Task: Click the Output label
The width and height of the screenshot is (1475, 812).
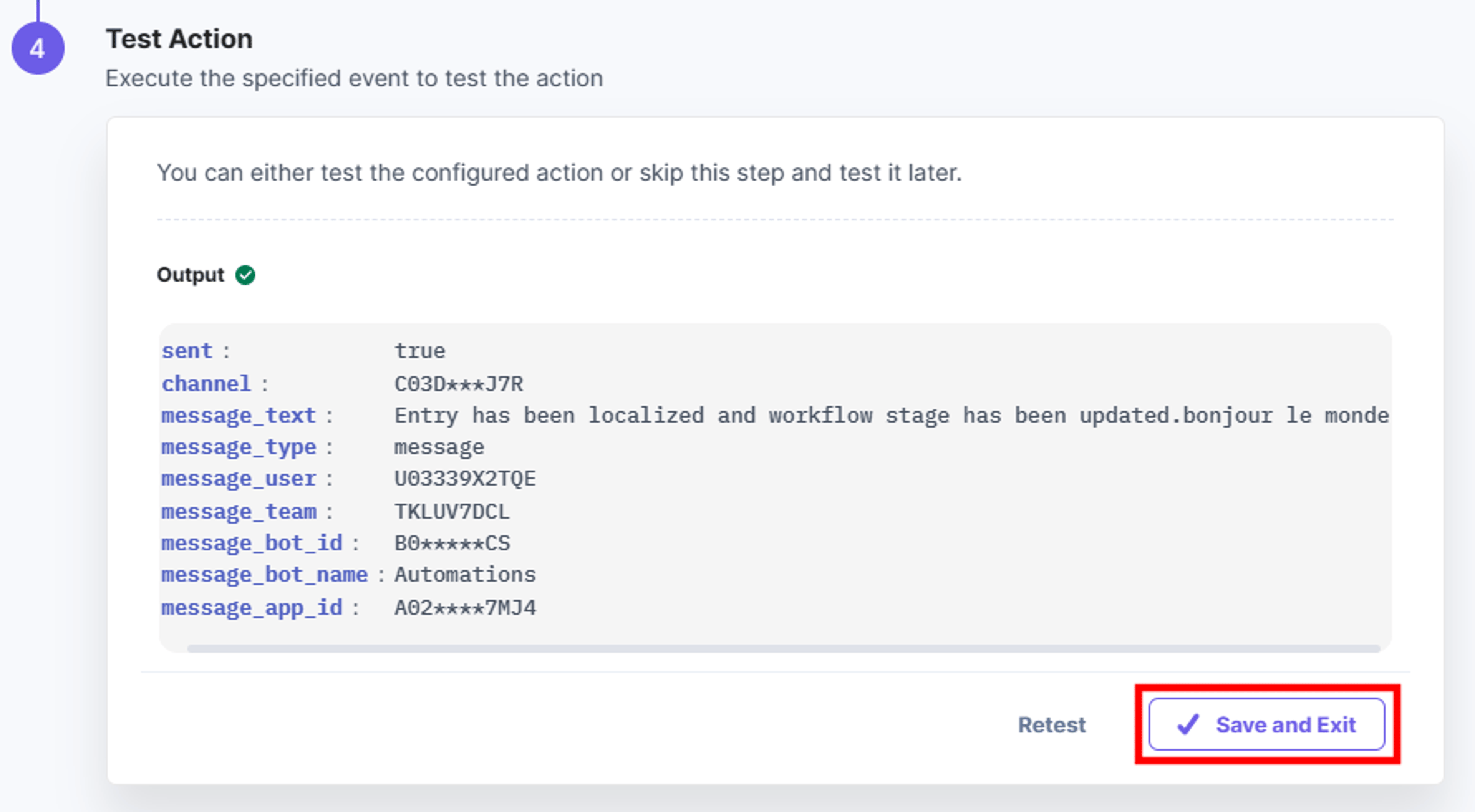Action: [x=191, y=275]
